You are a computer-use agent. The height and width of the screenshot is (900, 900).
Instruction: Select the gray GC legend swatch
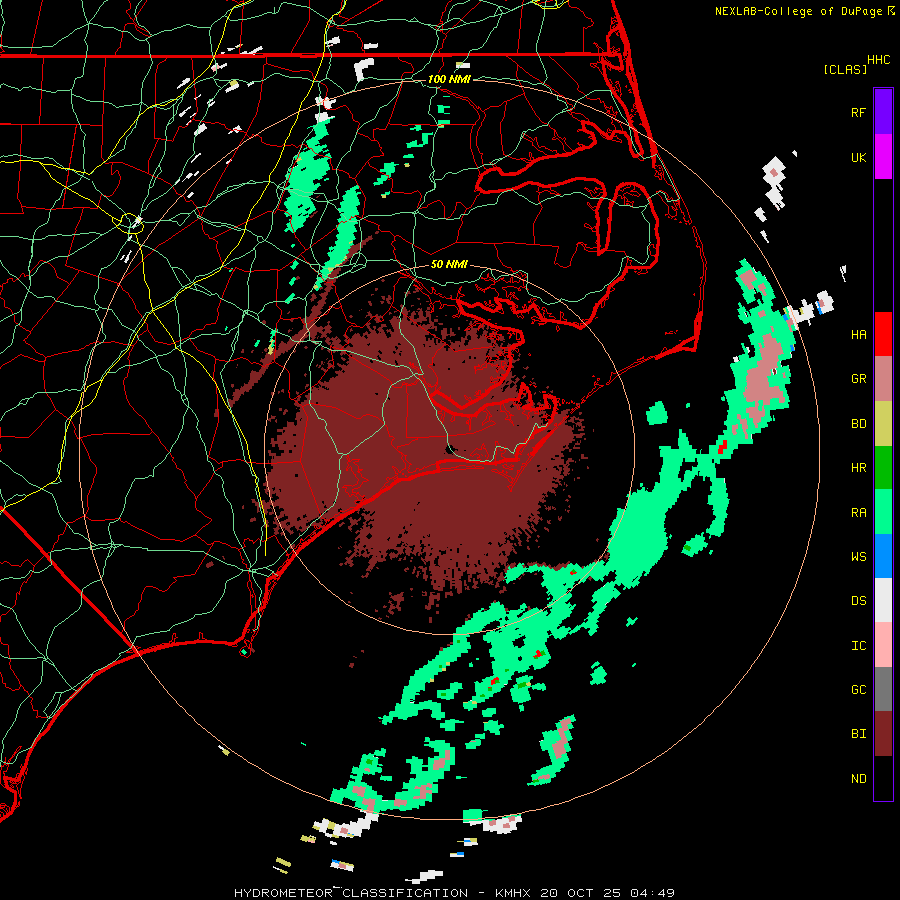(x=883, y=689)
